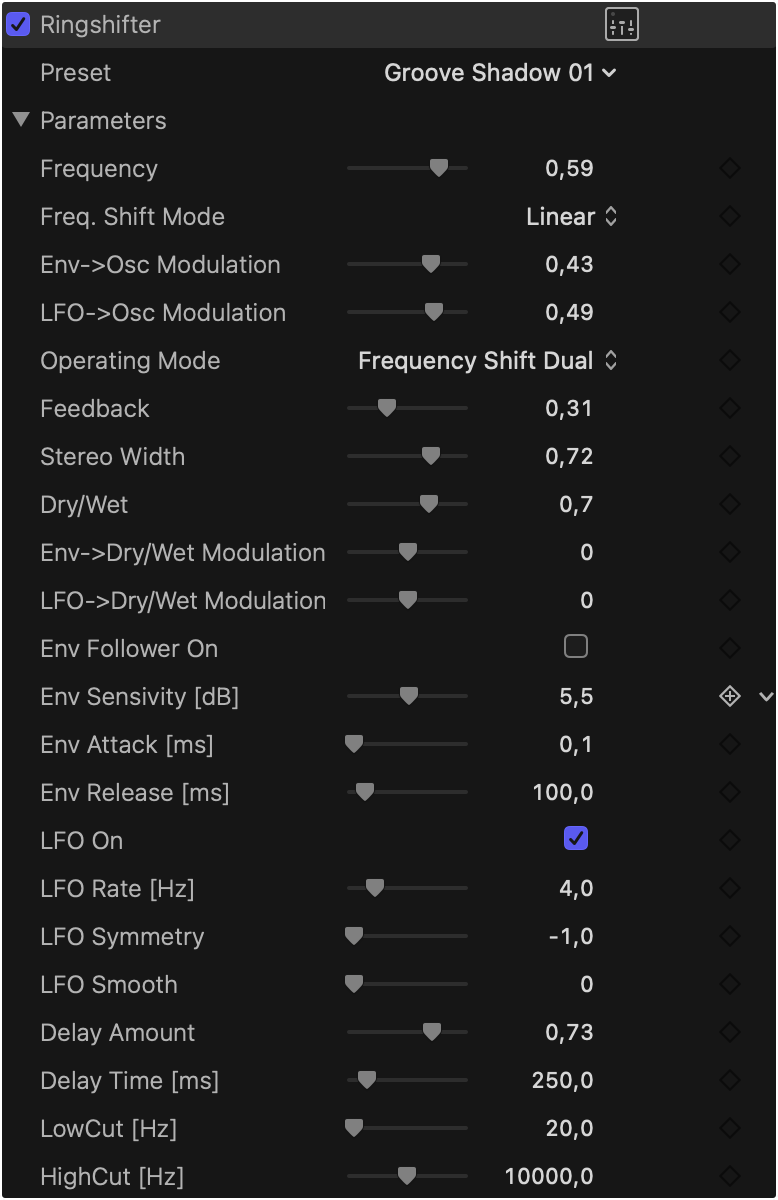This screenshot has width=778, height=1200.
Task: Open the Frequency Shift Dual mode popup
Action: 488,361
